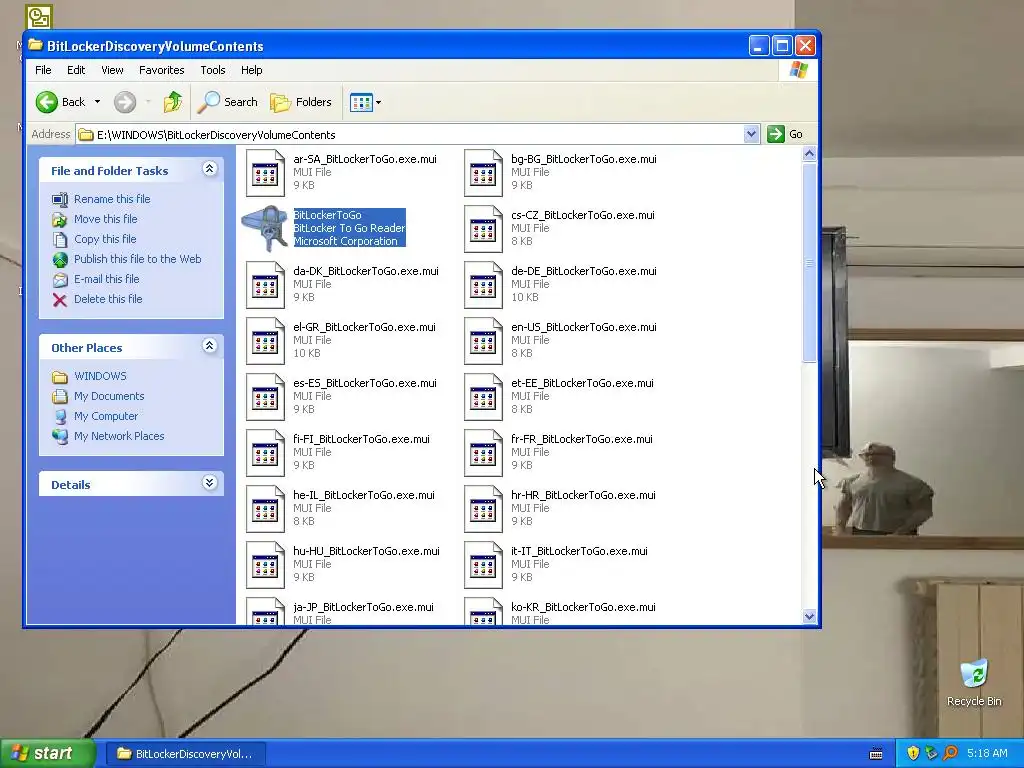1024x768 pixels.
Task: Open WINDOWS folder in Other Places
Action: coord(100,376)
